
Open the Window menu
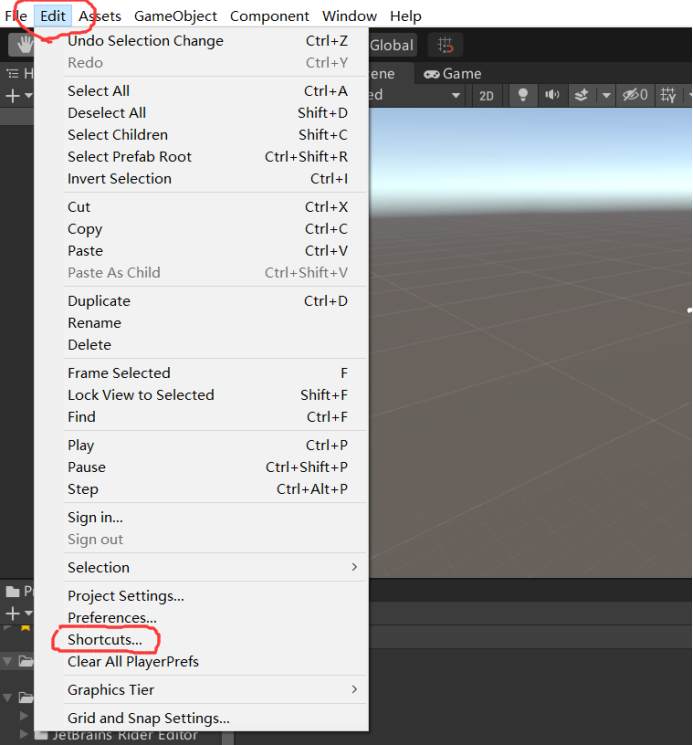[x=349, y=16]
